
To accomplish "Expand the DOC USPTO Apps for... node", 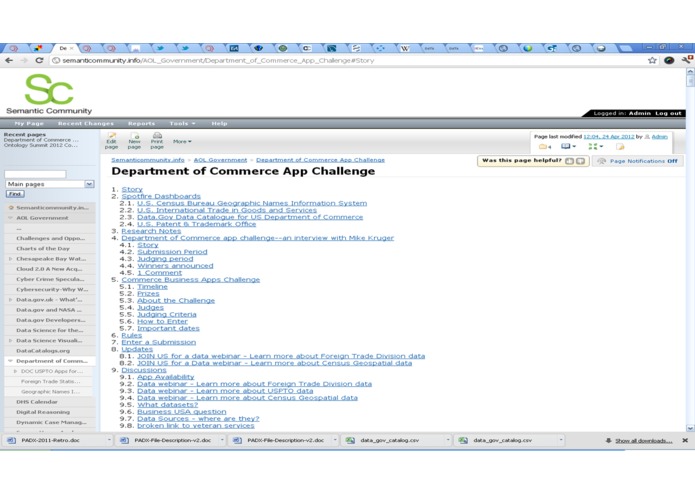I will click(16, 371).
